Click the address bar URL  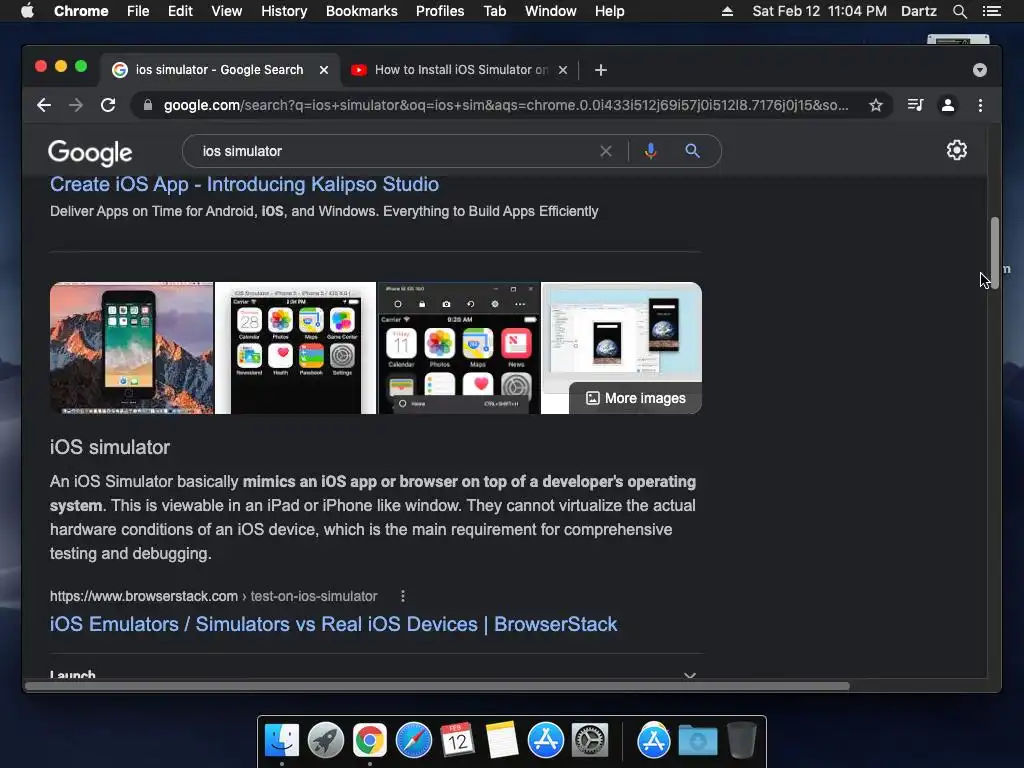coord(506,105)
